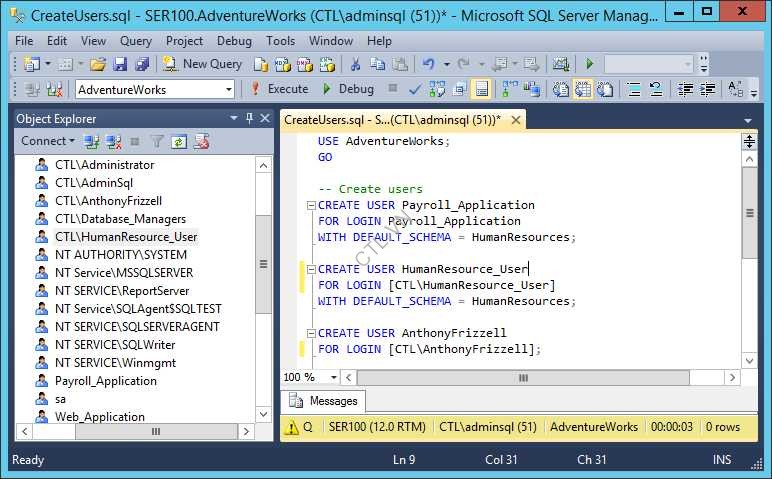Click the Open File folder icon
The height and width of the screenshot is (479, 772).
point(98,63)
